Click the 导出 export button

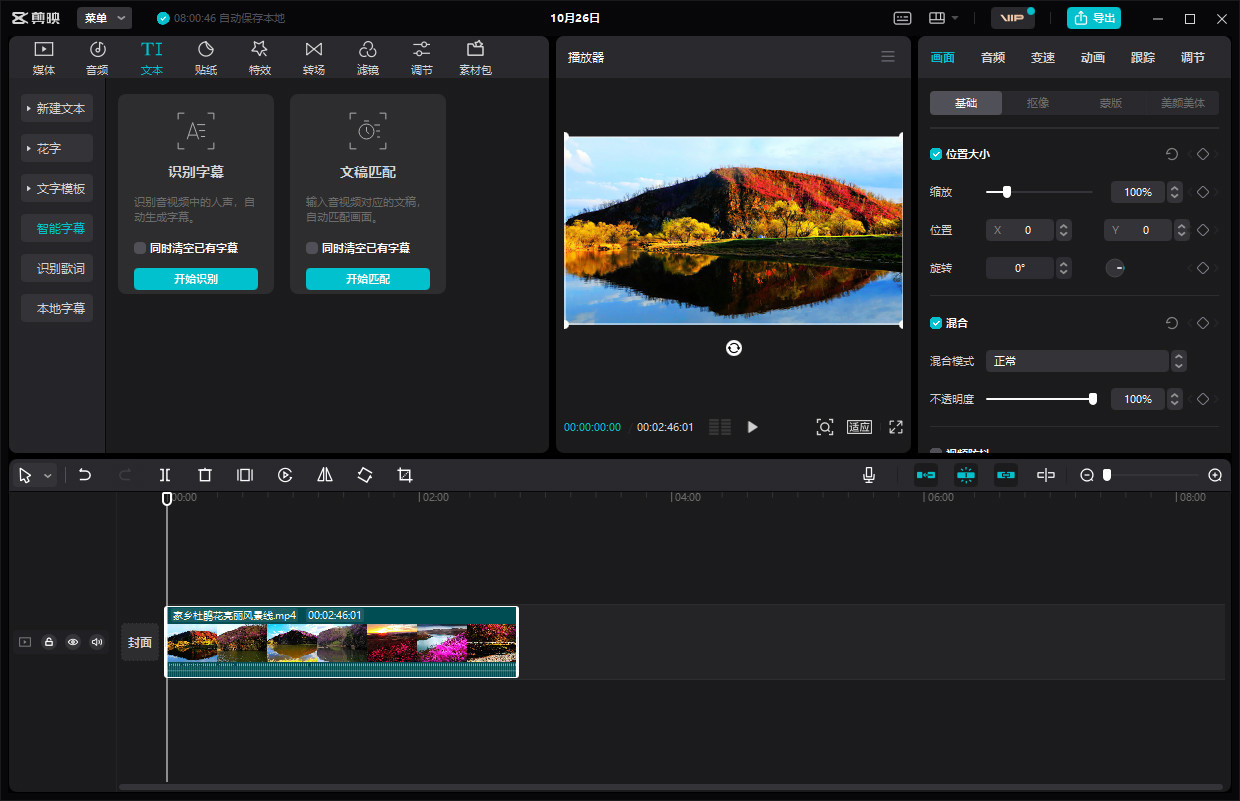coord(1094,18)
